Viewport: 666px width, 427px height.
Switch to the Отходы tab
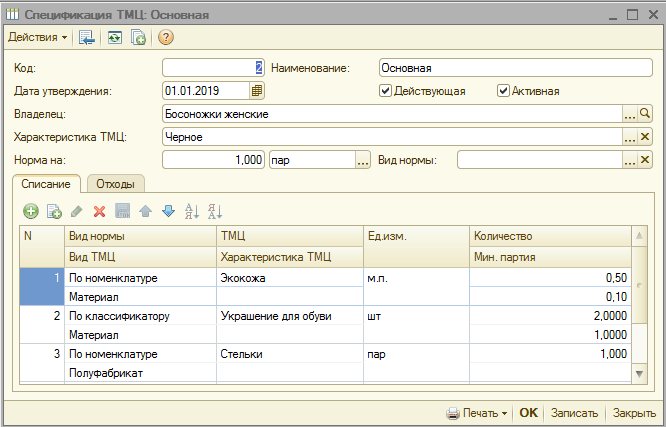coord(116,184)
